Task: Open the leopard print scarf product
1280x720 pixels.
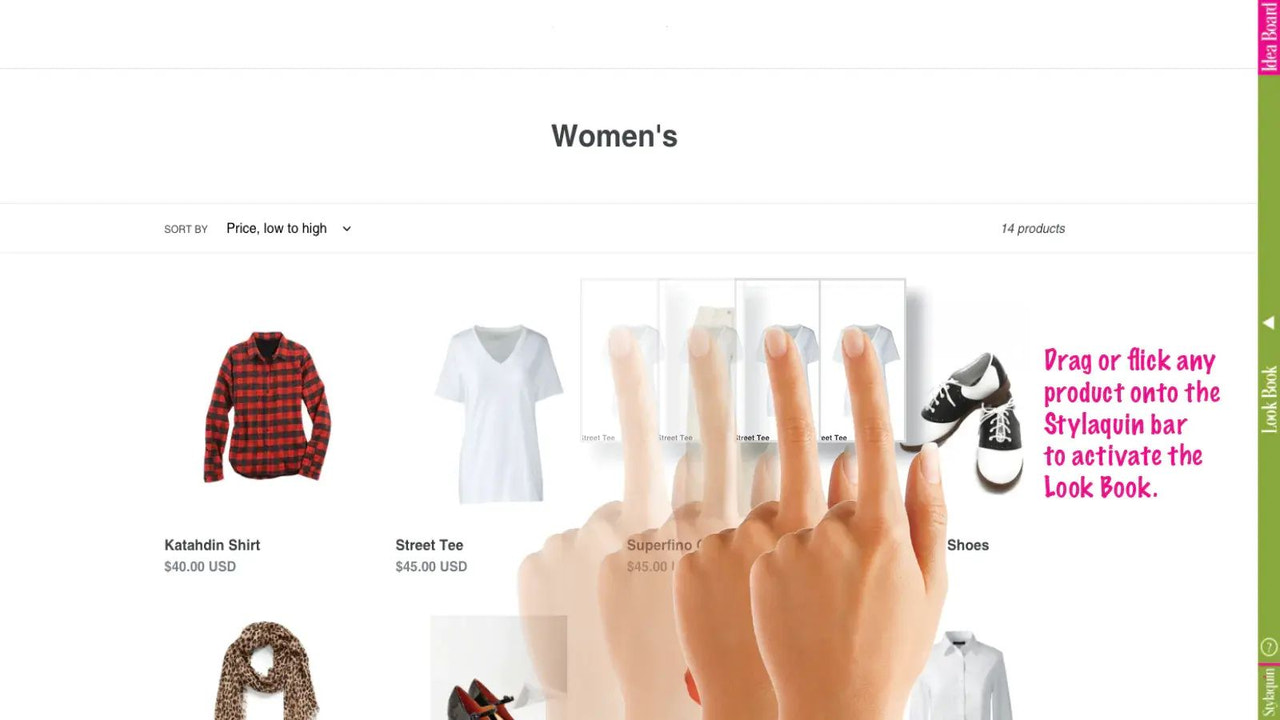Action: click(x=266, y=670)
